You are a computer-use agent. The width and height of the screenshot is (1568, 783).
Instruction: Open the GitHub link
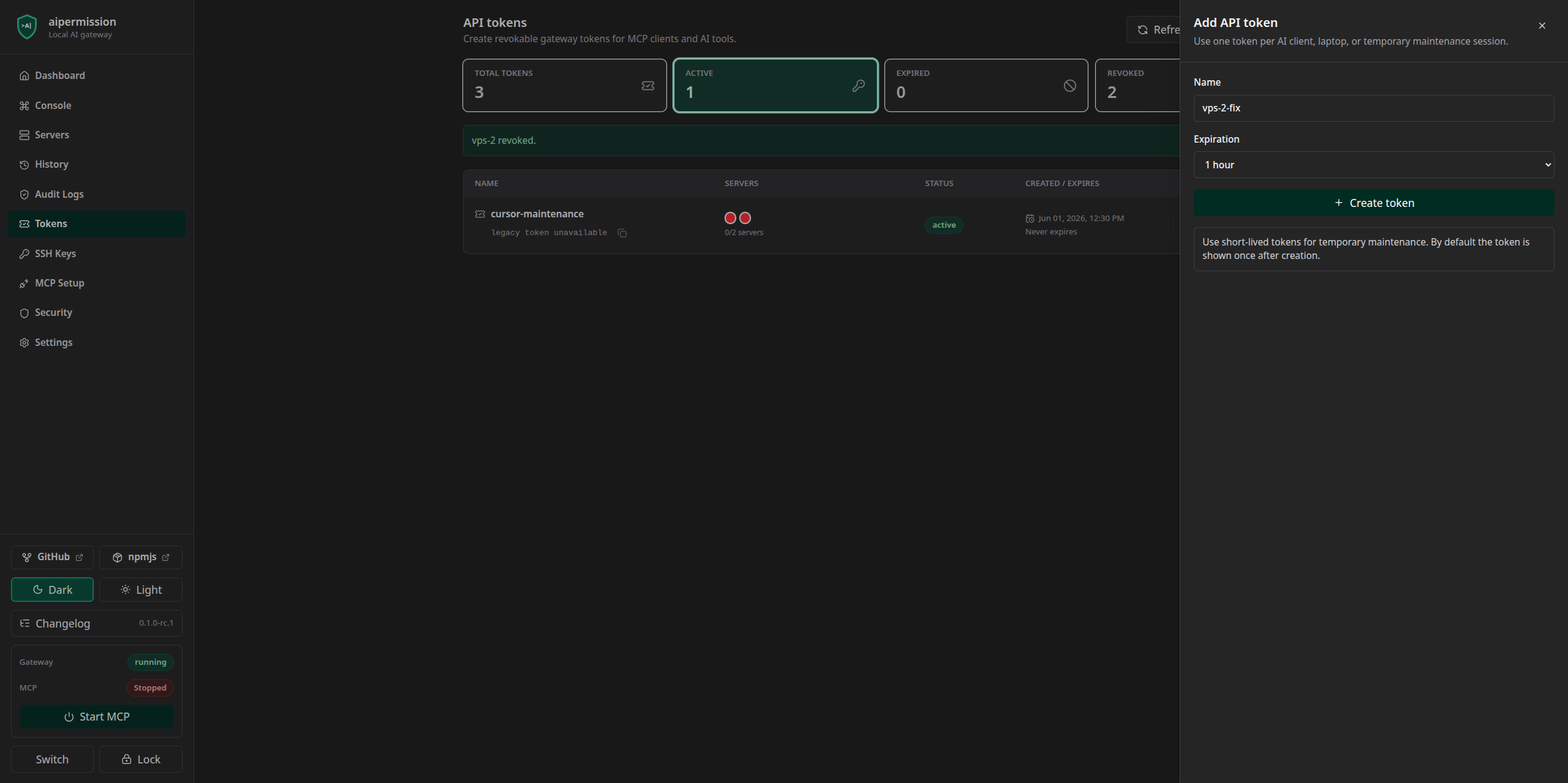52,557
